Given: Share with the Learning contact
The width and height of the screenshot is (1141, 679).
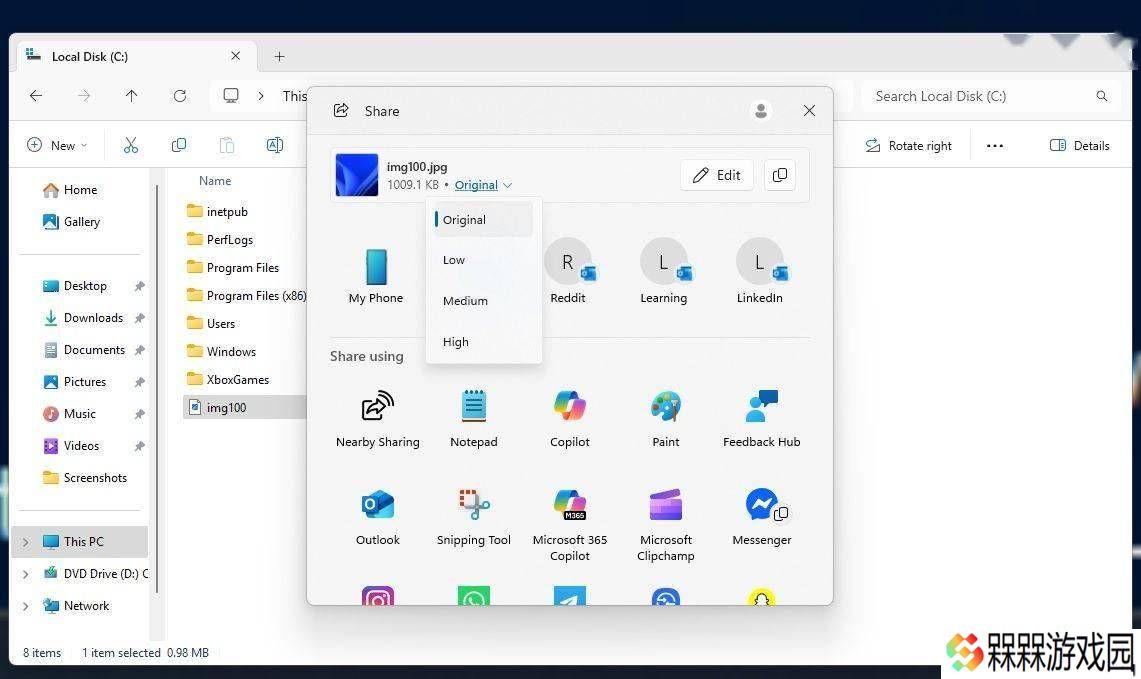Looking at the screenshot, I should click(x=664, y=271).
